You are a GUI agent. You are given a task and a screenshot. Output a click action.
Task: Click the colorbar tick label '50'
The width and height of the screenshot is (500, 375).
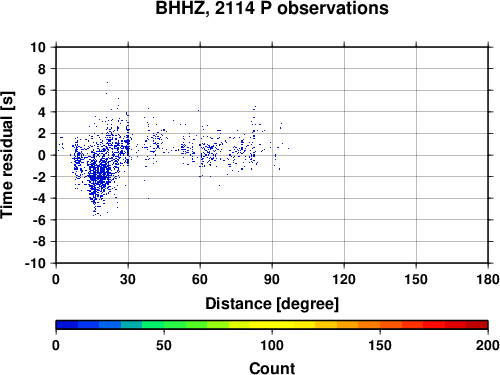(x=164, y=345)
